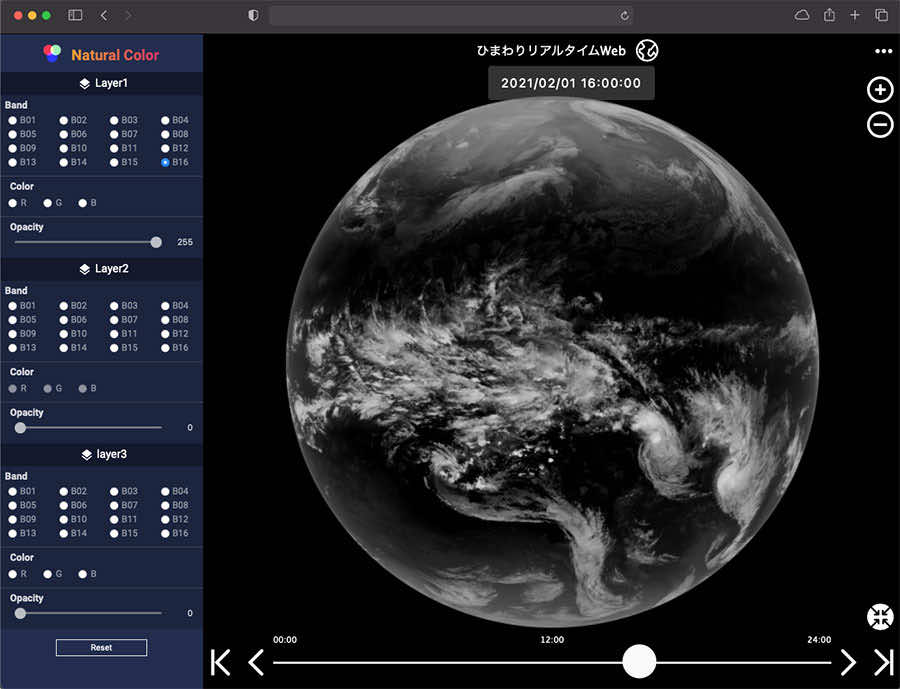Click the zoom in plus icon
The image size is (900, 689).
(880, 90)
